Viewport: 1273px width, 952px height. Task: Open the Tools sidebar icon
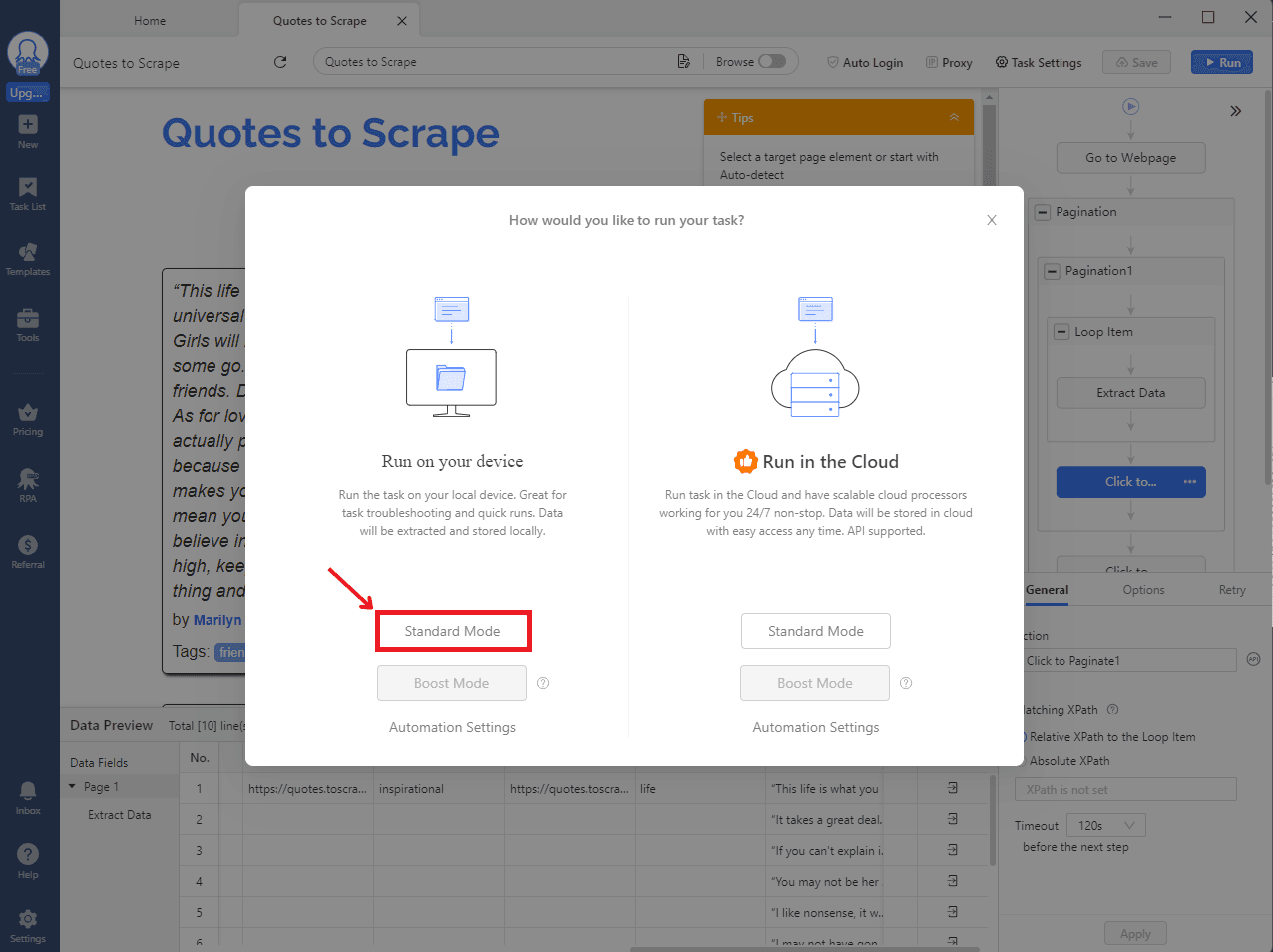pyautogui.click(x=28, y=324)
